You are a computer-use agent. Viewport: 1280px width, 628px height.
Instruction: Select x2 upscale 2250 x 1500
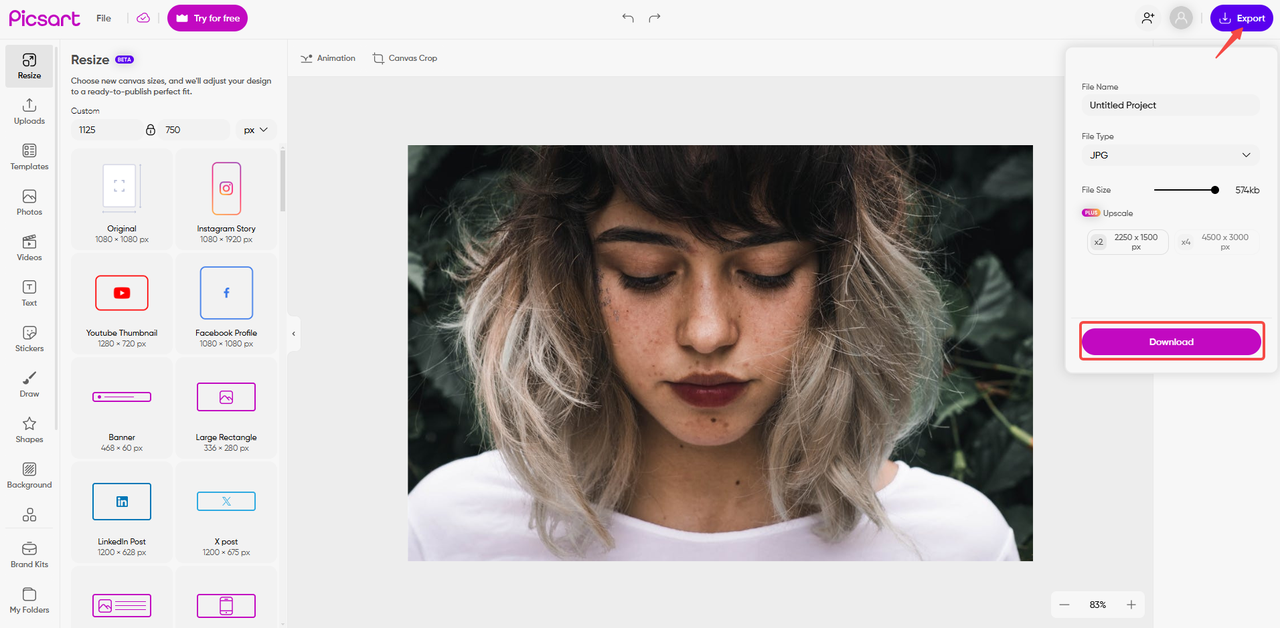tap(1128, 242)
